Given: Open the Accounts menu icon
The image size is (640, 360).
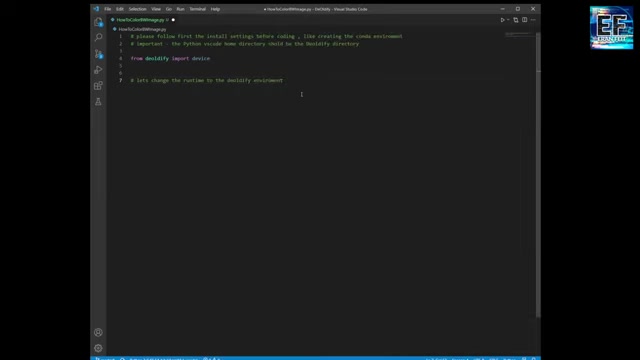Looking at the screenshot, I should [98, 332].
